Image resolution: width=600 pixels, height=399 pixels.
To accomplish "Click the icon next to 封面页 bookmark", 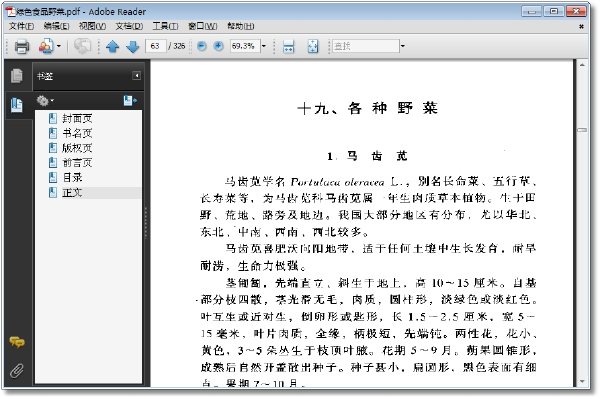I will 53,118.
